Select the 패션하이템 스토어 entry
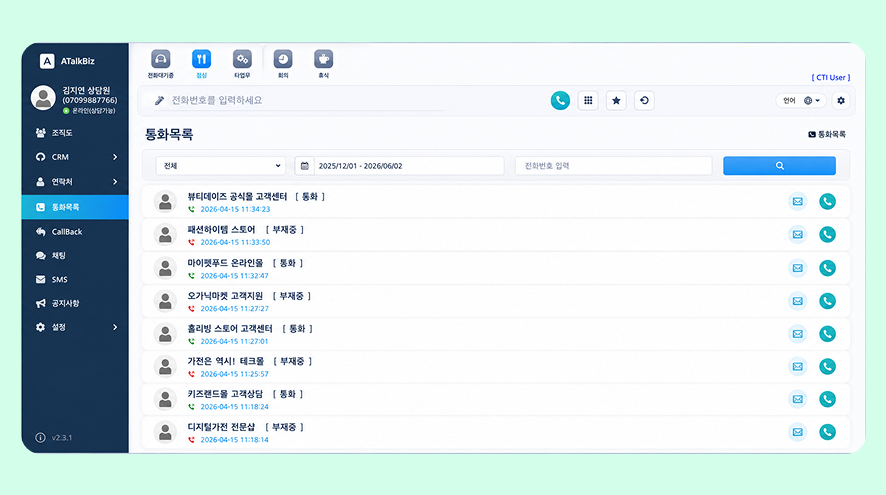Screen dimensions: 886x495 pyautogui.click(x=496, y=235)
